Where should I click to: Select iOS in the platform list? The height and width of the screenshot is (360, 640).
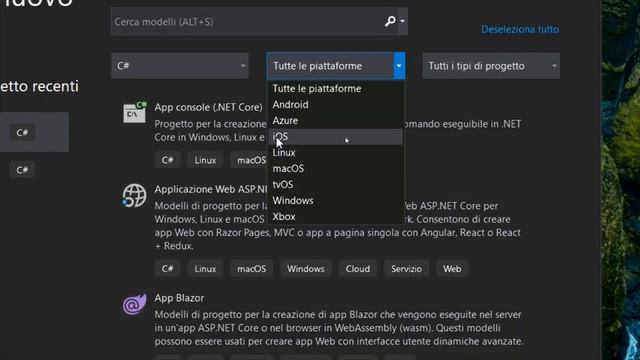[335, 137]
